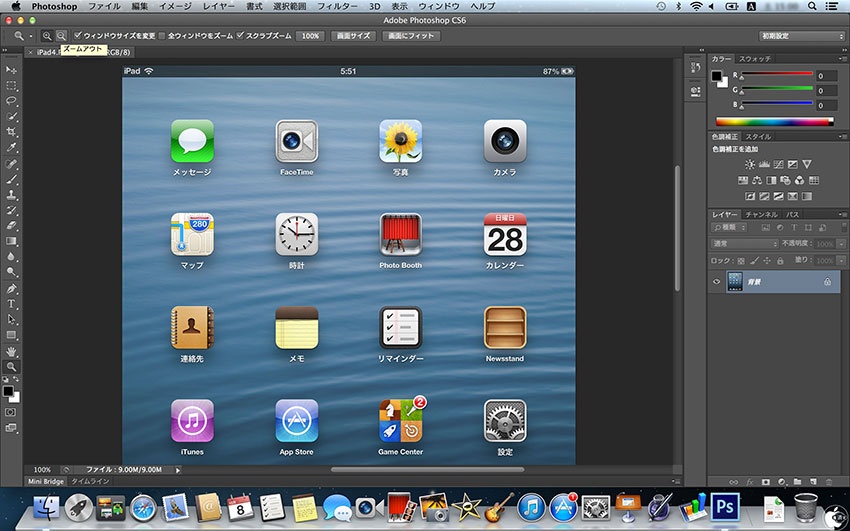The width and height of the screenshot is (850, 531).
Task: Open status bar info arrow beside ファイル size
Action: tap(178, 470)
